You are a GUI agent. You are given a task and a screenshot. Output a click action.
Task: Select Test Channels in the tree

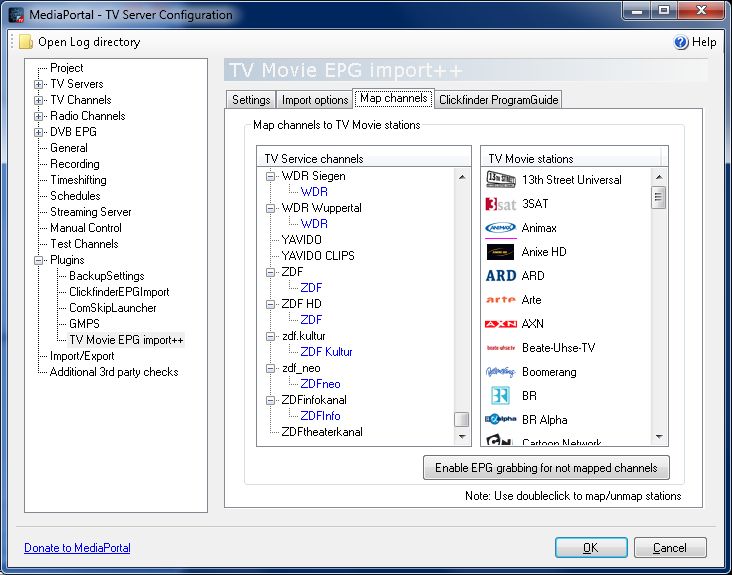point(84,244)
